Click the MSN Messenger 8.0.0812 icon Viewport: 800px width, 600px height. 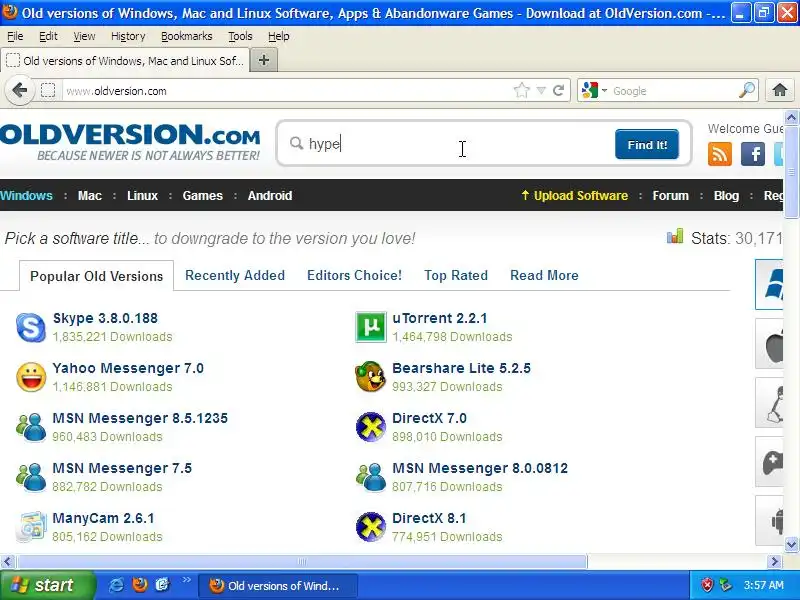[371, 477]
